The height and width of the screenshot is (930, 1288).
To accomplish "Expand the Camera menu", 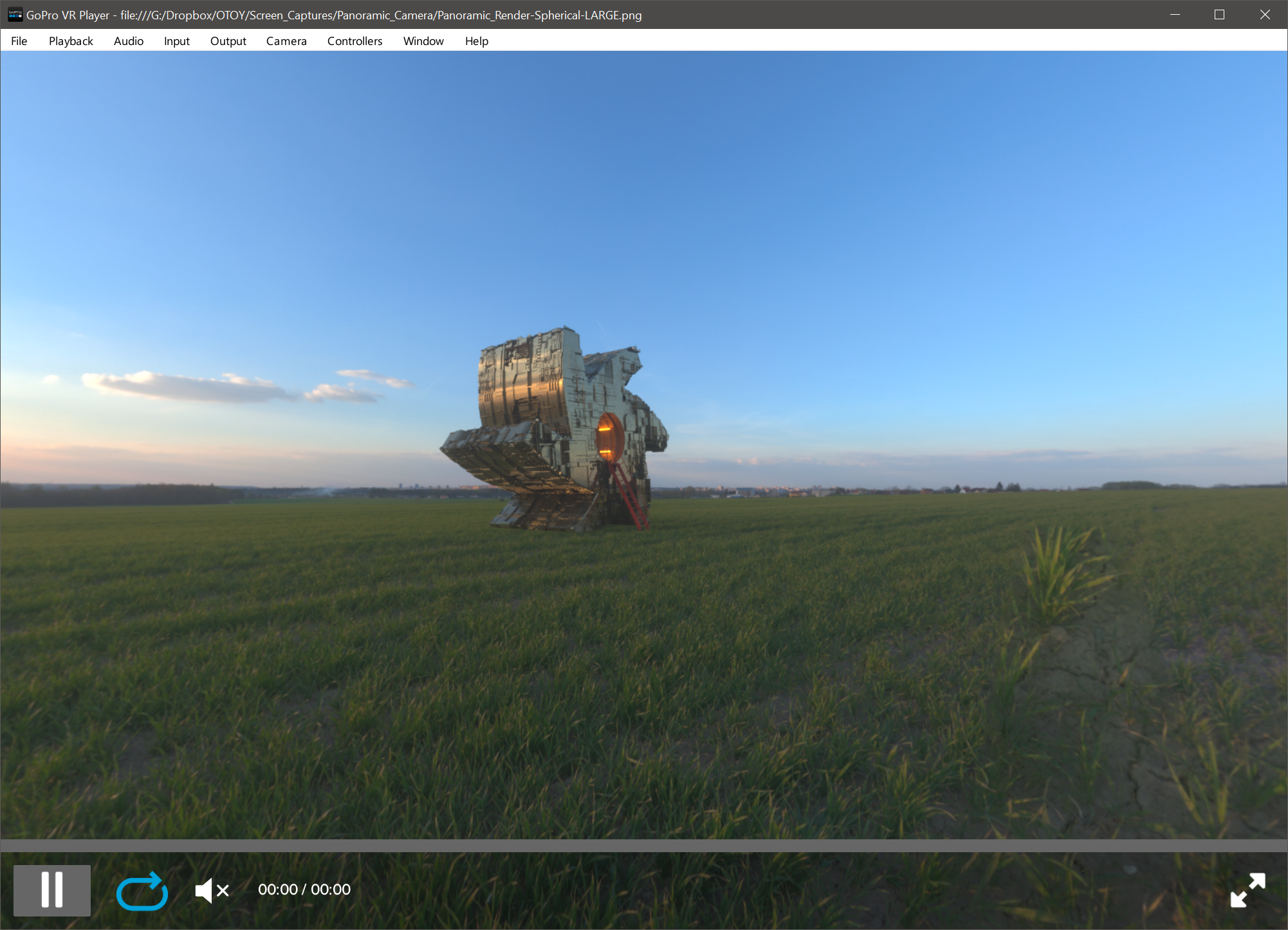I will coord(286,41).
